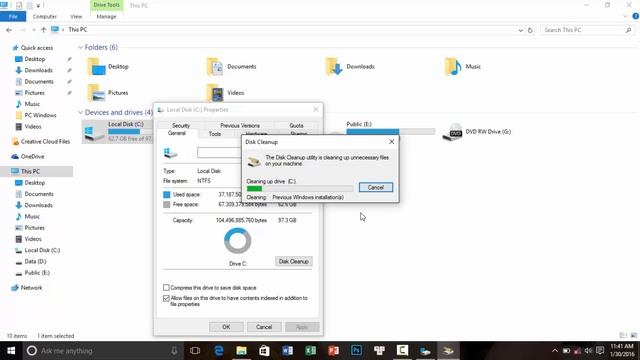The image size is (640, 360).
Task: Click the volume label field in Properties
Action: (x=219, y=153)
